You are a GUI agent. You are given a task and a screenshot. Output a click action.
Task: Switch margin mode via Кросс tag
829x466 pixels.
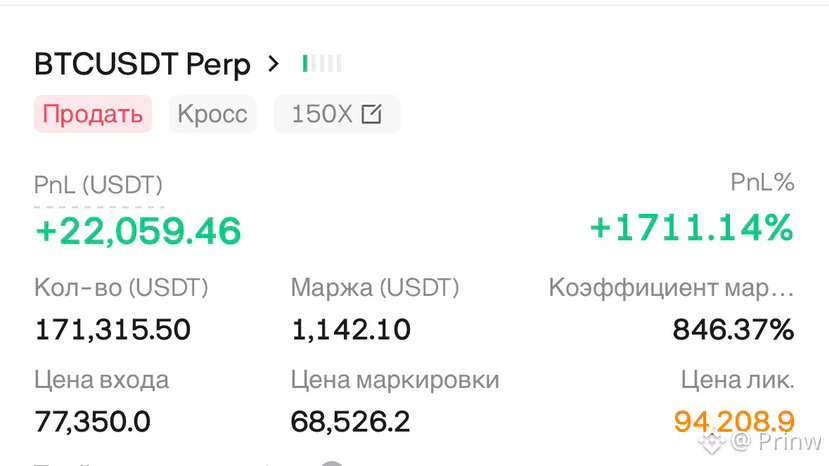click(x=213, y=114)
